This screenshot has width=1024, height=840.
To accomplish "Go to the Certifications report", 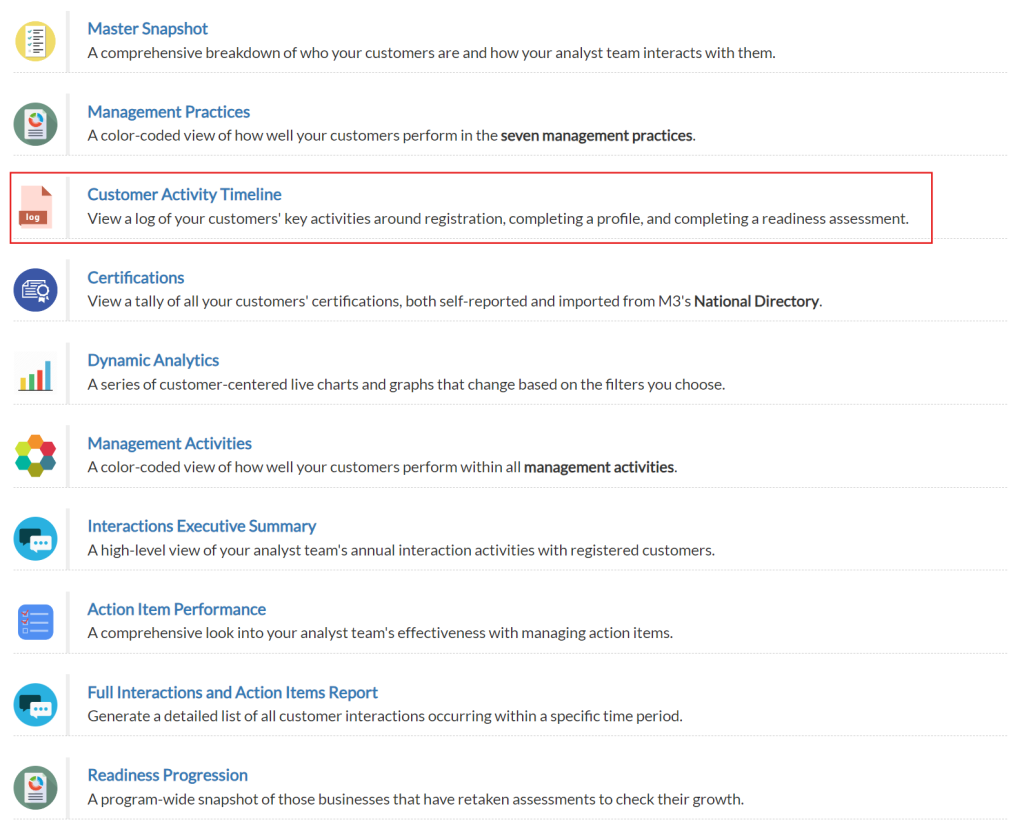I will coord(136,278).
